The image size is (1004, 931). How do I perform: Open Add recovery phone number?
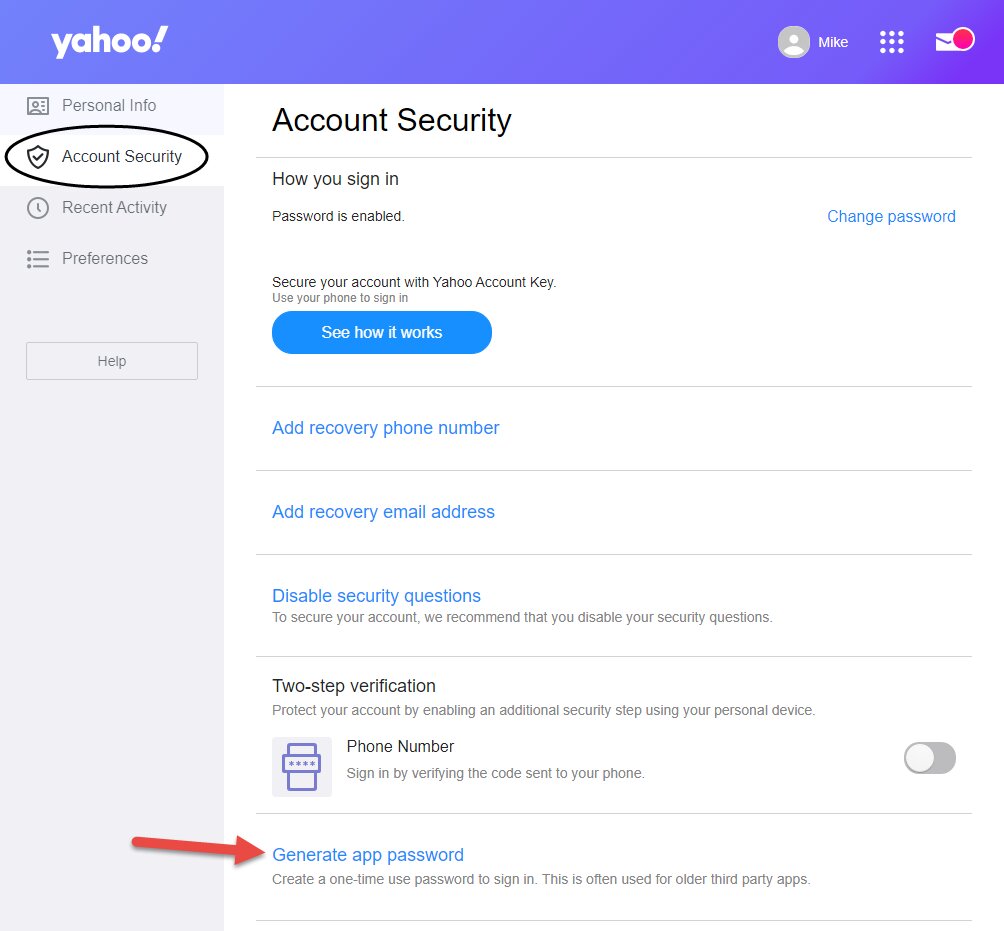[385, 428]
